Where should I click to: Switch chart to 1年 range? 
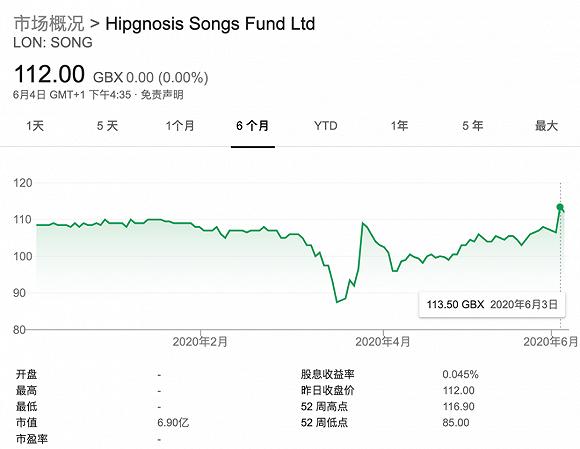click(399, 126)
